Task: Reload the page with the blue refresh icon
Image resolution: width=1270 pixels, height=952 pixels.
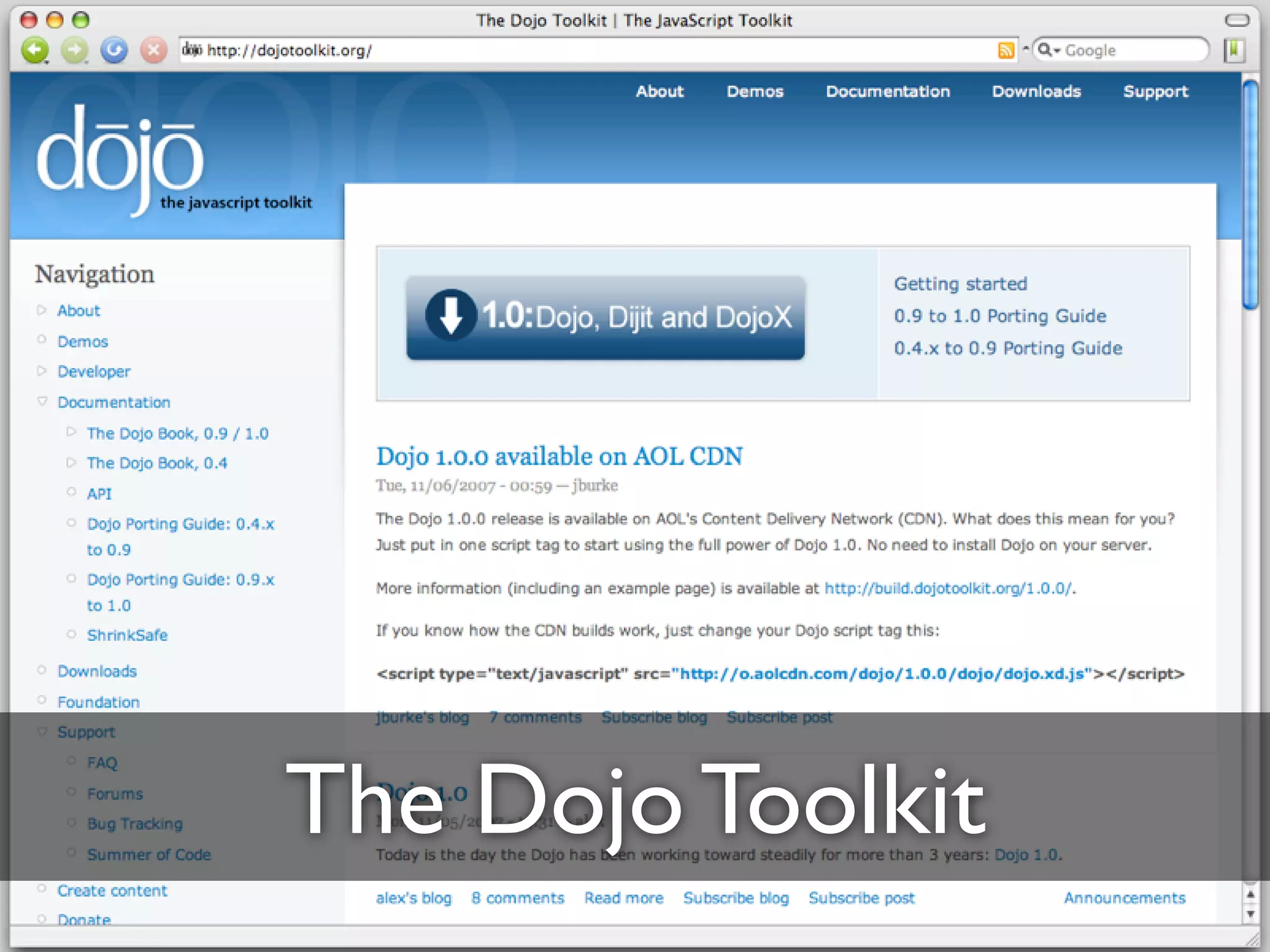Action: (114, 50)
